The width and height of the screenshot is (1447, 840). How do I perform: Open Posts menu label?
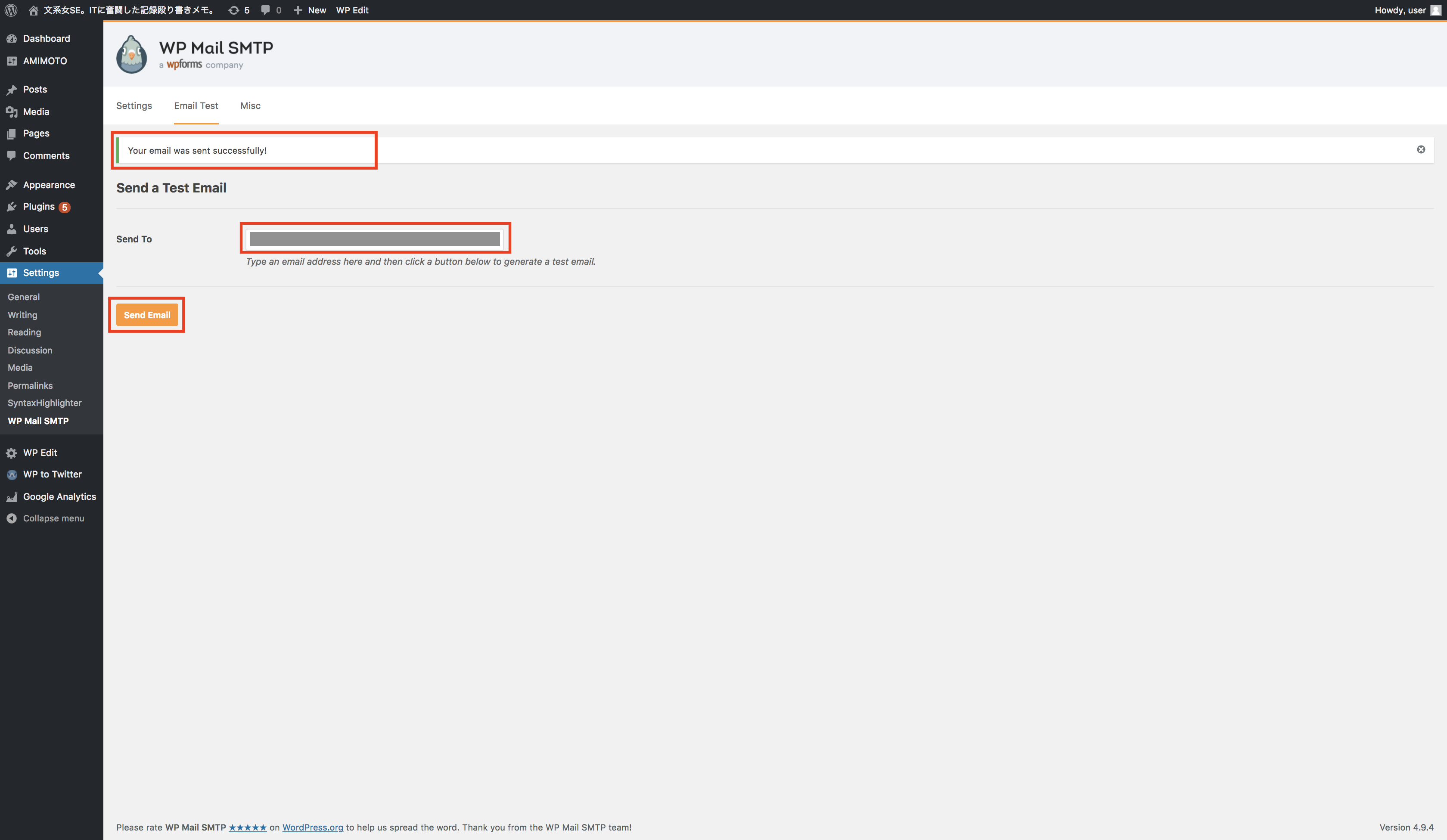point(35,90)
